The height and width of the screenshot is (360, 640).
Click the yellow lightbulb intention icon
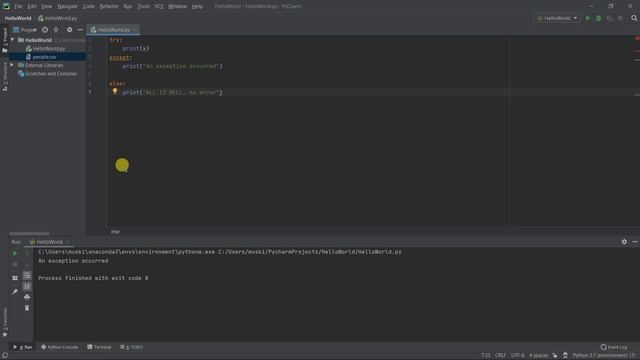click(x=115, y=91)
